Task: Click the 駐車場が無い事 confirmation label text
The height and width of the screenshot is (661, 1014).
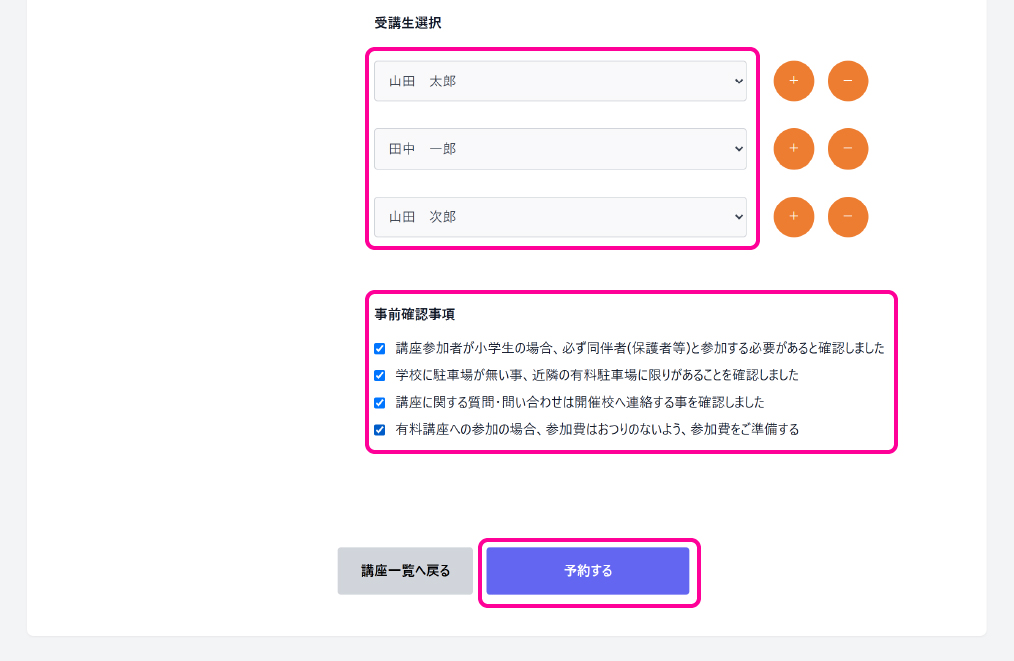Action: coord(597,376)
